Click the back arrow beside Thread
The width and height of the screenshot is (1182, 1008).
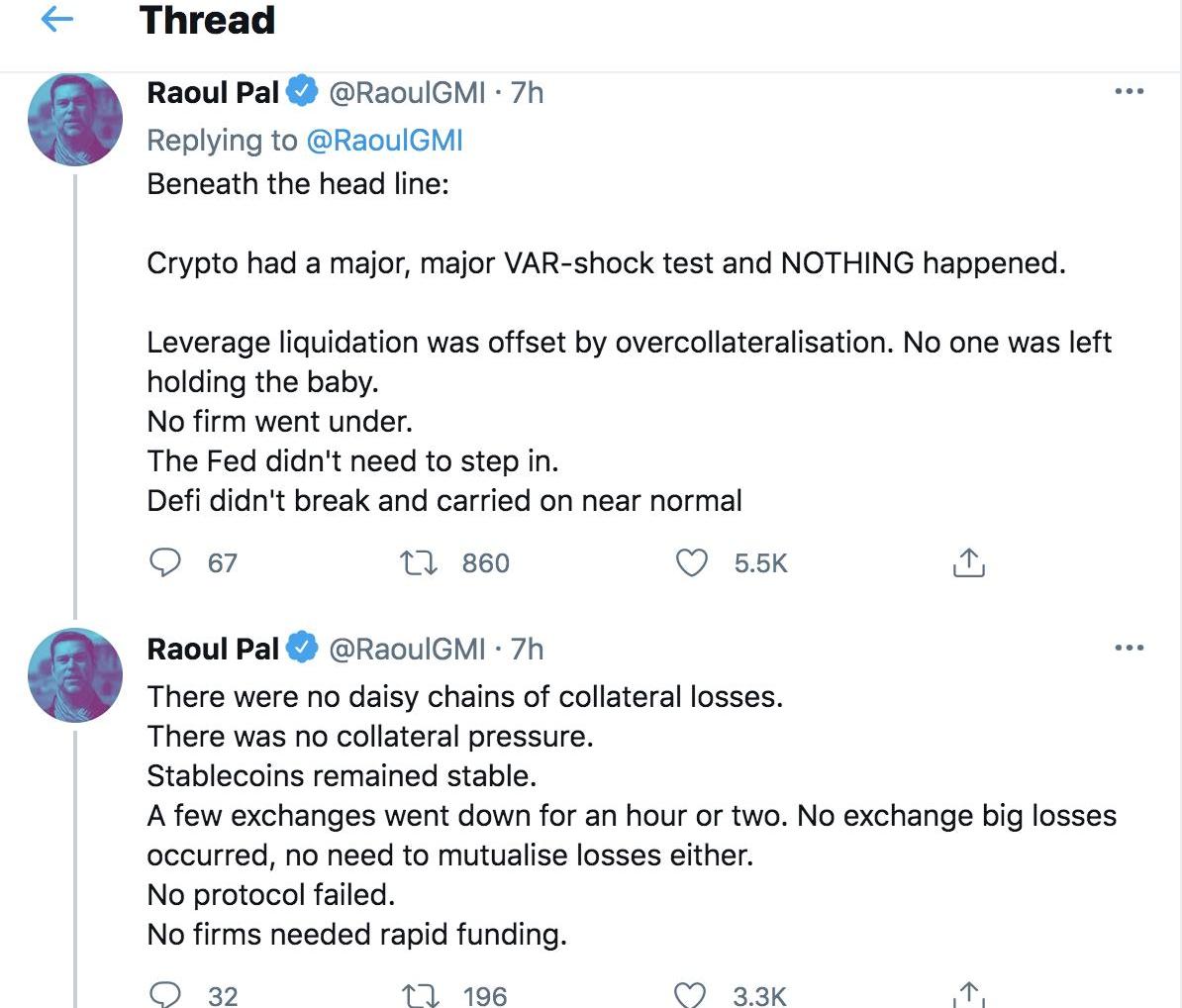pyautogui.click(x=58, y=21)
